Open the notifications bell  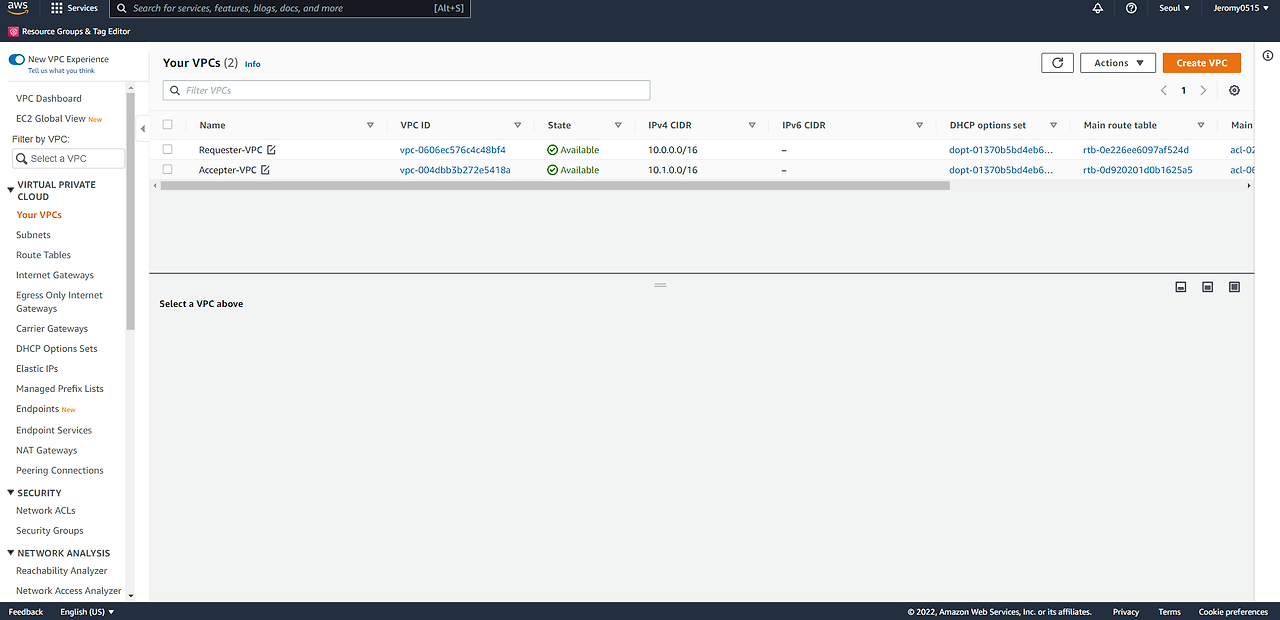pos(1098,8)
